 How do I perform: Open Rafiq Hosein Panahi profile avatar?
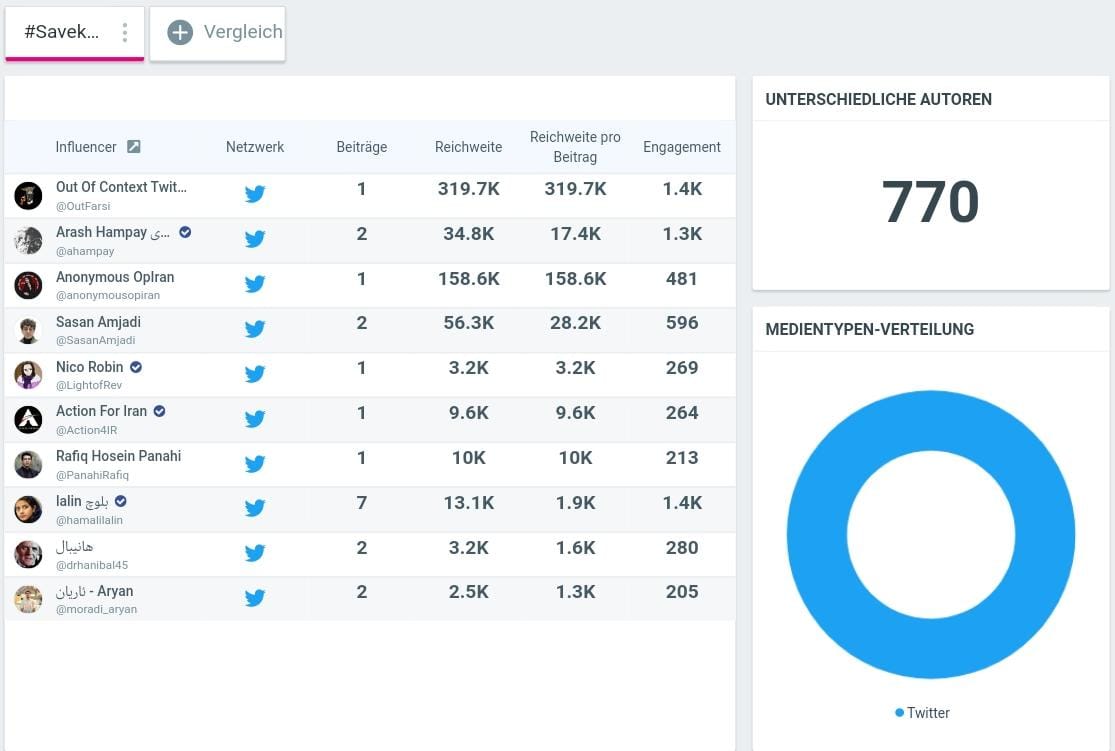[x=28, y=464]
